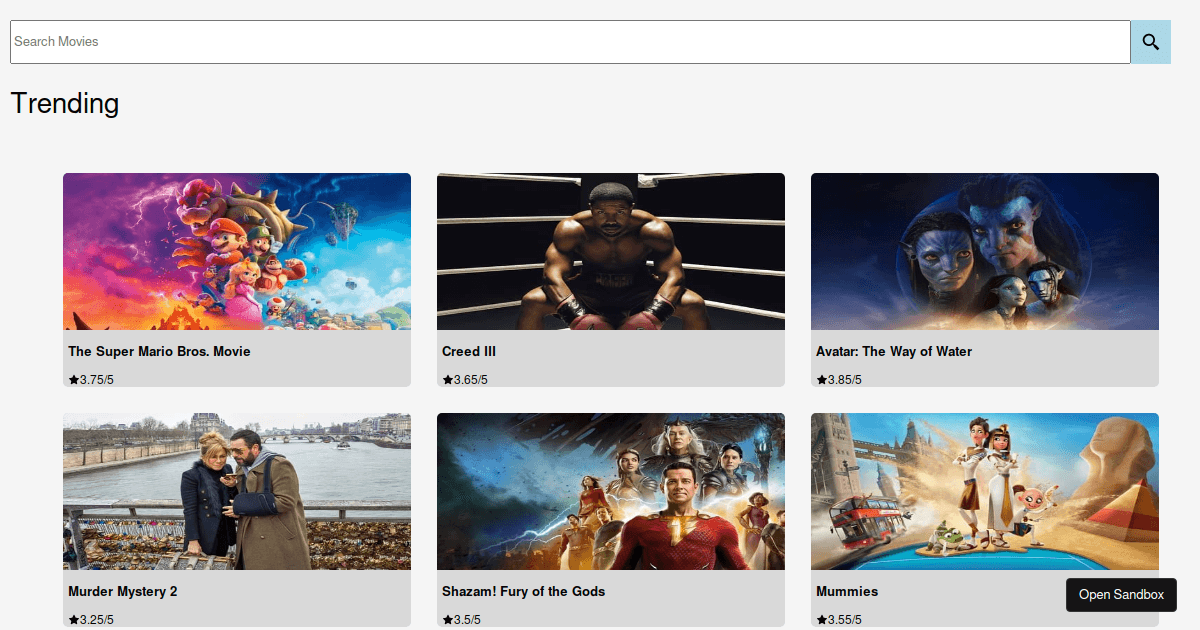
Task: View the Murder Mystery 2 poster
Action: (x=237, y=491)
